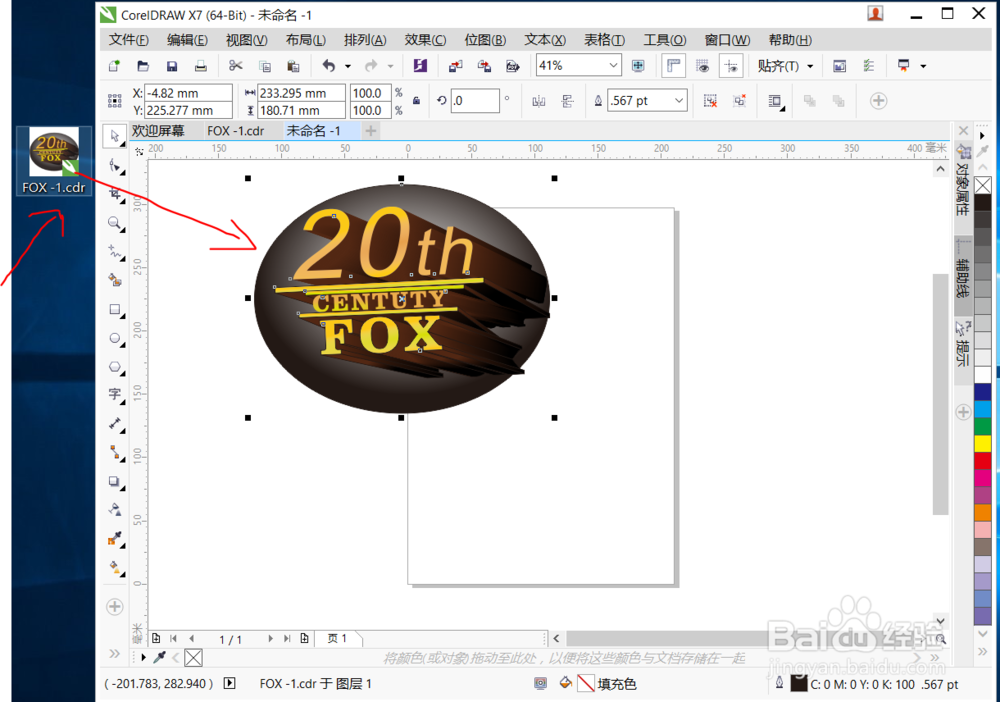Screen dimensions: 1000x702
Task: Open the .567 pt outline width dropdown
Action: [679, 101]
